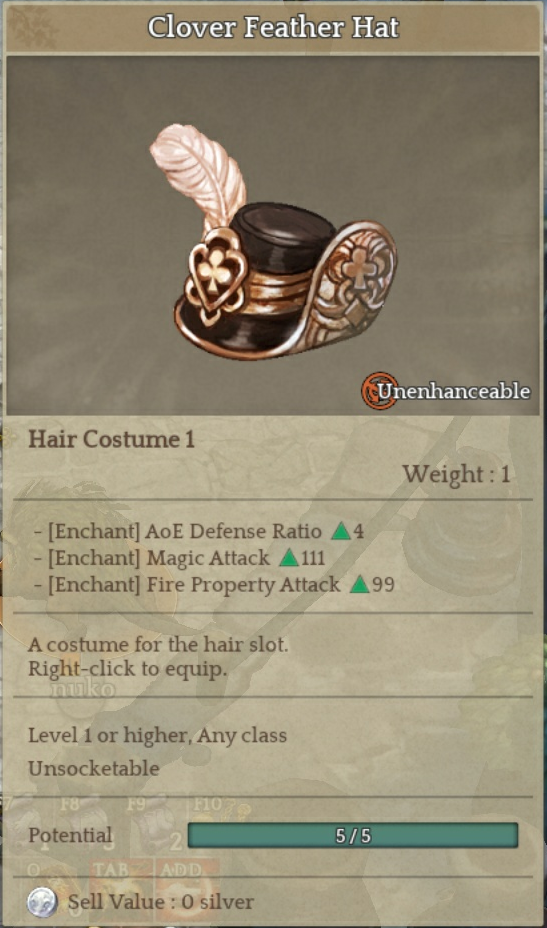Click the Clover Feather Hat title
Image resolution: width=547 pixels, height=928 pixels.
(x=274, y=27)
